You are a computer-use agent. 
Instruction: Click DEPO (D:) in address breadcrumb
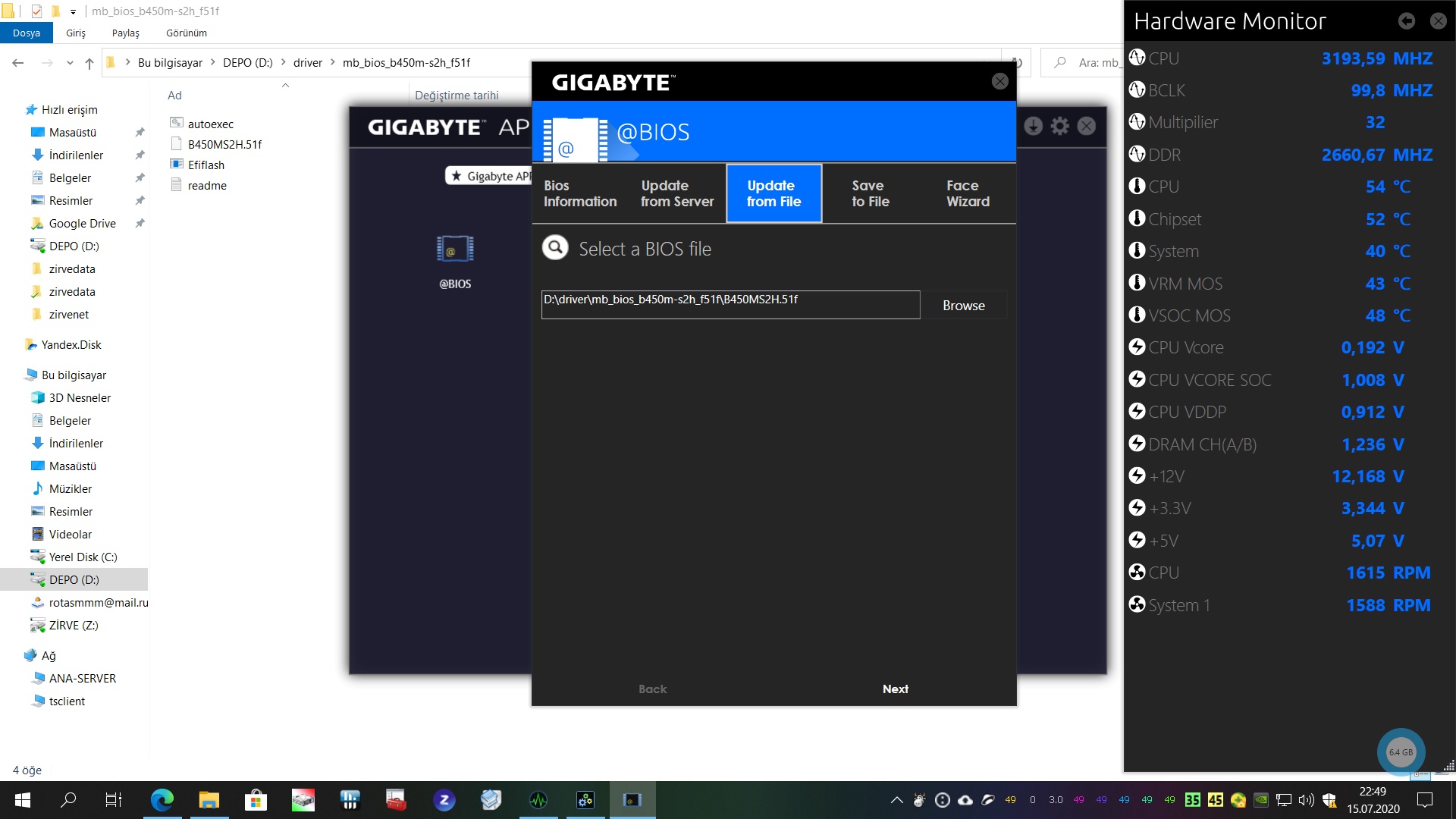(x=247, y=63)
